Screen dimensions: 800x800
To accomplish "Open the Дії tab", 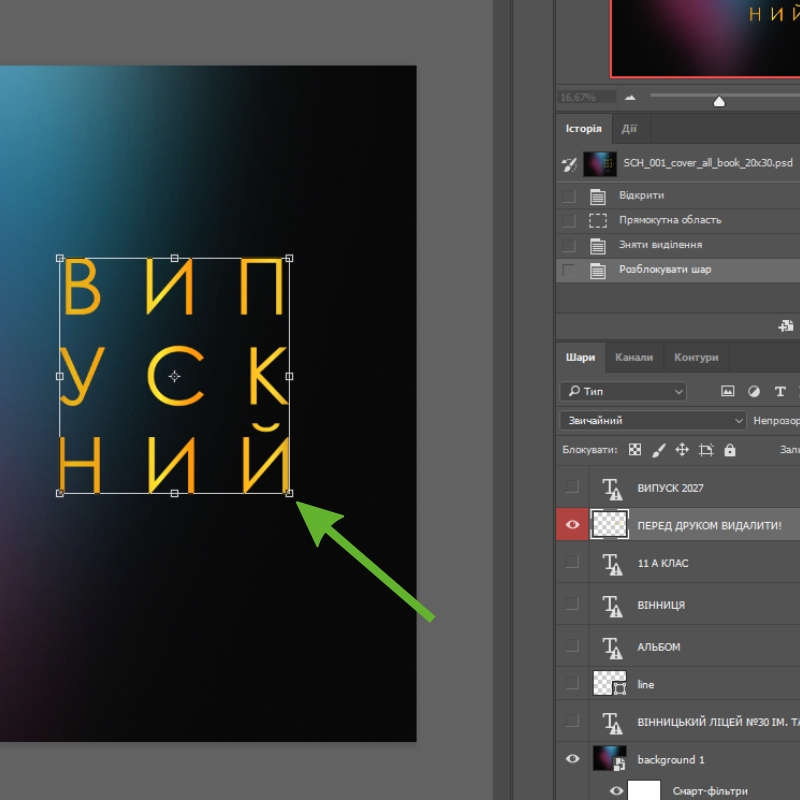I will tap(629, 129).
